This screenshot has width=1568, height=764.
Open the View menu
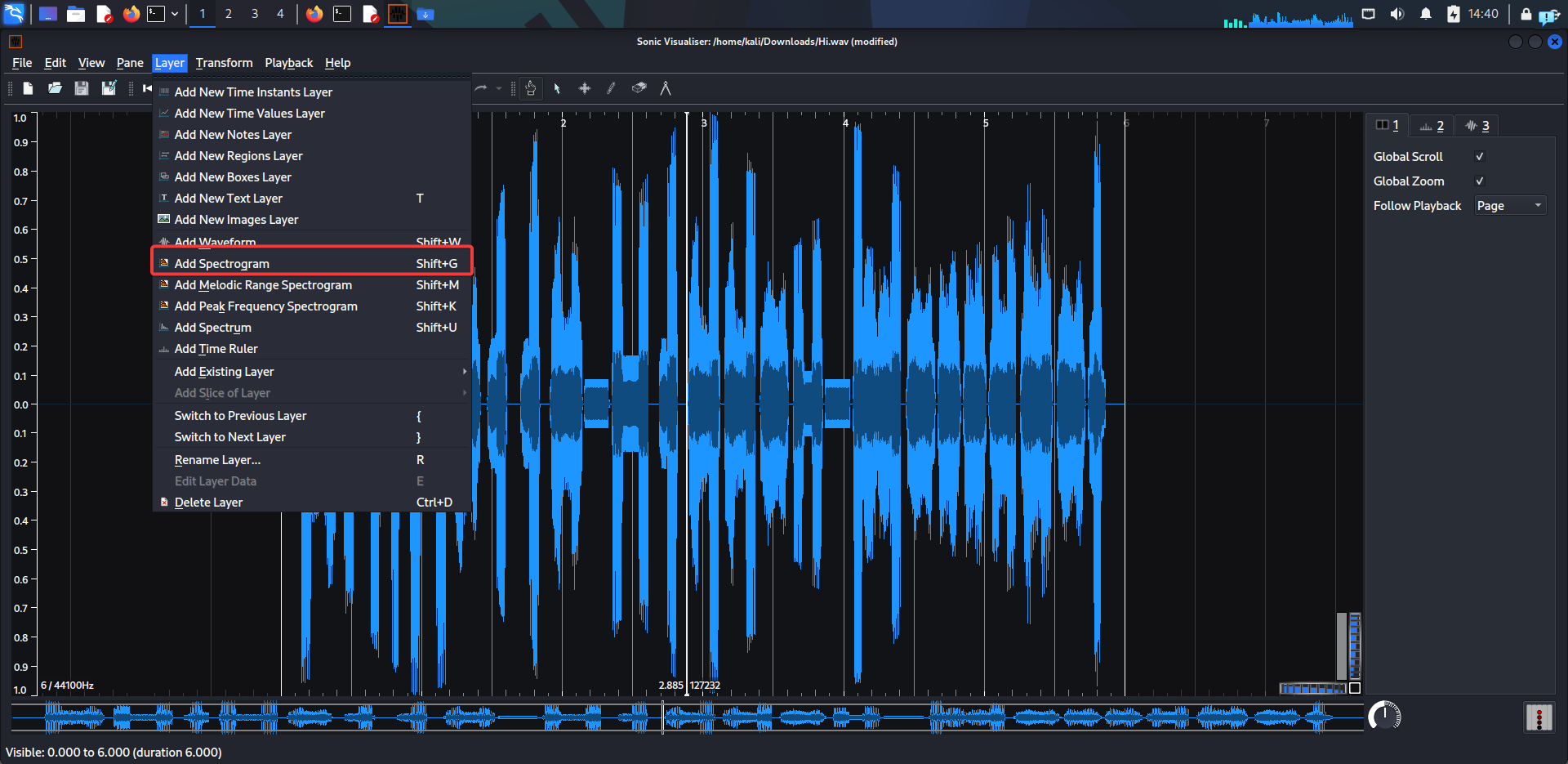click(x=91, y=63)
